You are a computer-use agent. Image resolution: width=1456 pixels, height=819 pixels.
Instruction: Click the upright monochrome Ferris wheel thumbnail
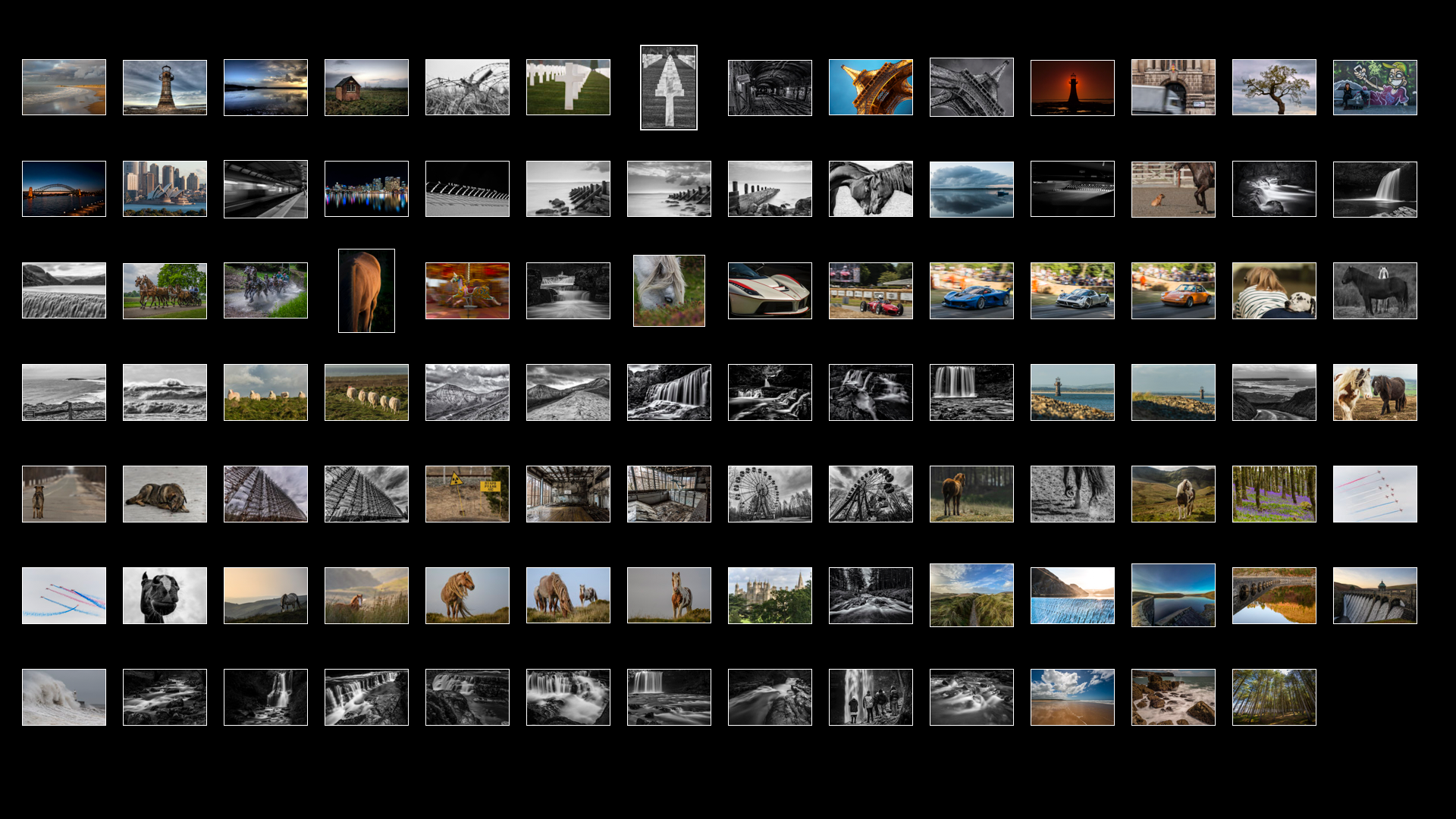tap(770, 494)
